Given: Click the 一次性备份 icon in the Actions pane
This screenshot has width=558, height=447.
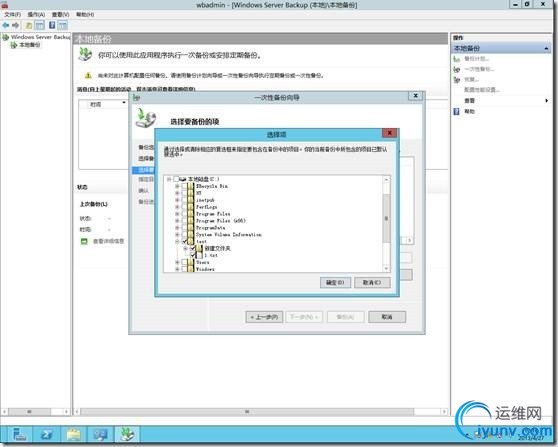Looking at the screenshot, I should (x=457, y=69).
